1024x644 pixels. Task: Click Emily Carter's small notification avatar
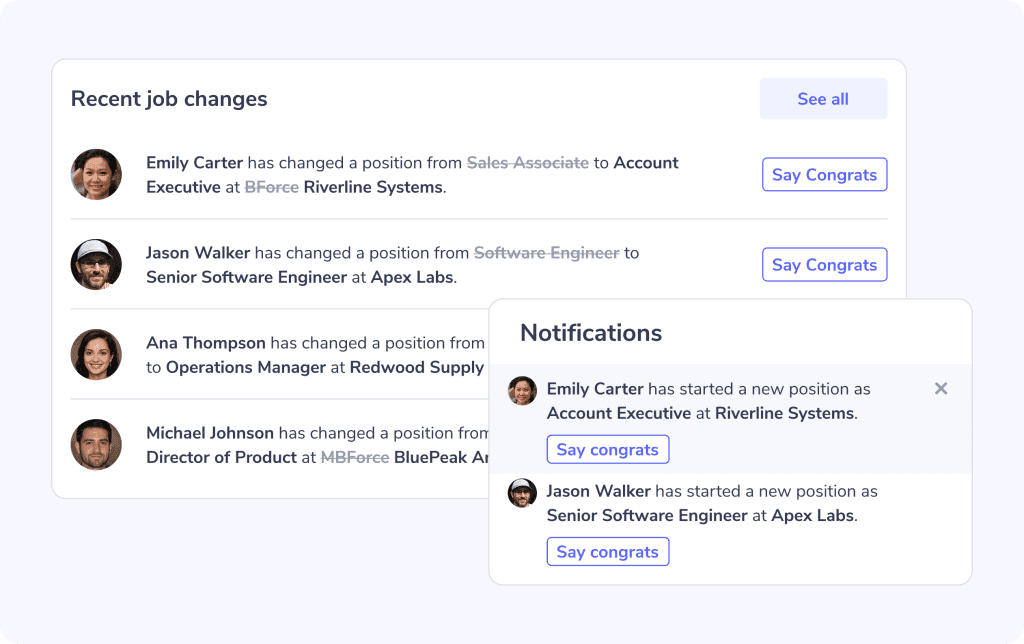coord(522,391)
